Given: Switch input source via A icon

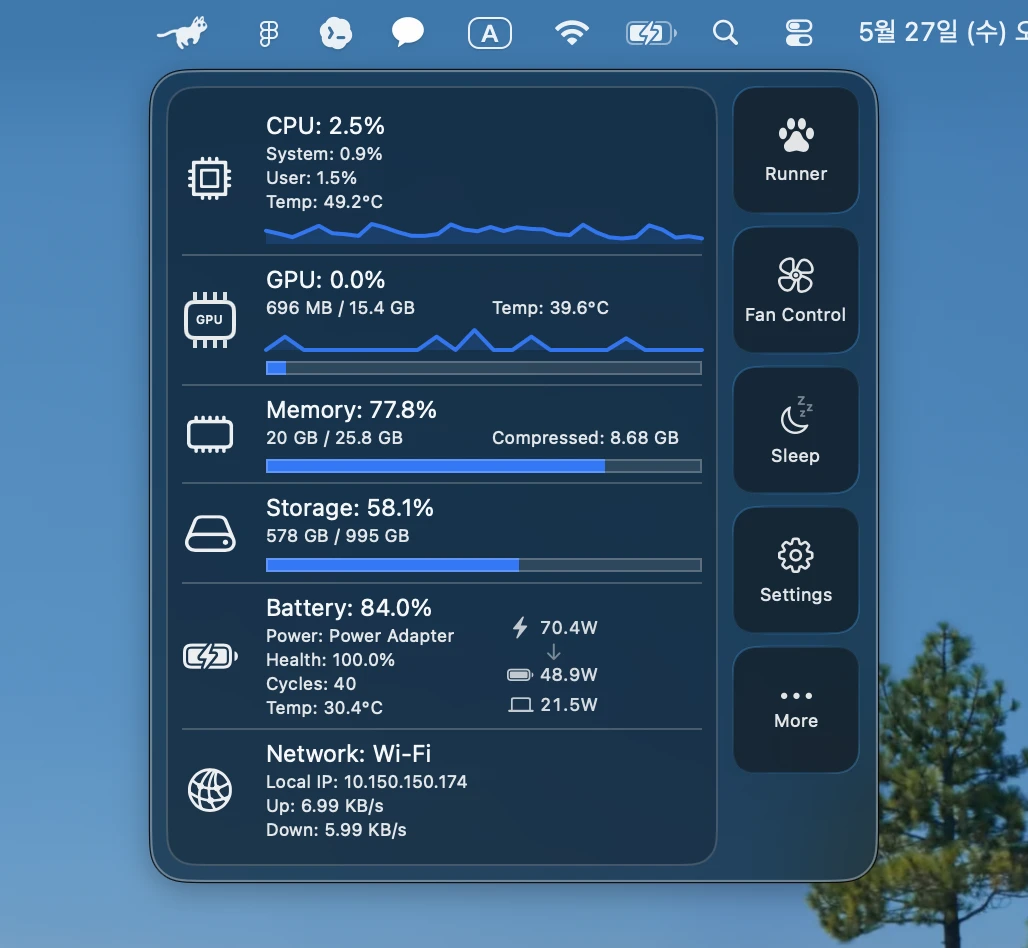Looking at the screenshot, I should click(490, 33).
